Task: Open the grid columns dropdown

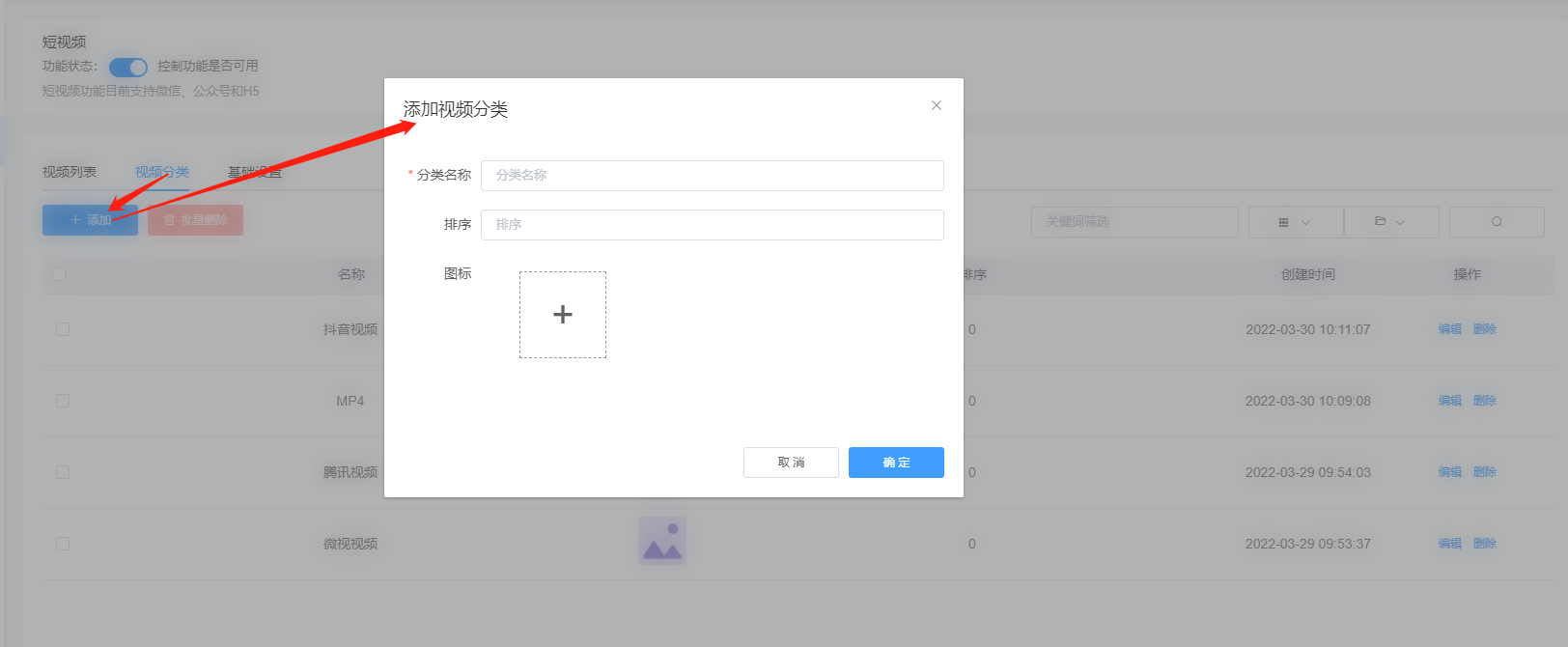Action: tap(1295, 222)
